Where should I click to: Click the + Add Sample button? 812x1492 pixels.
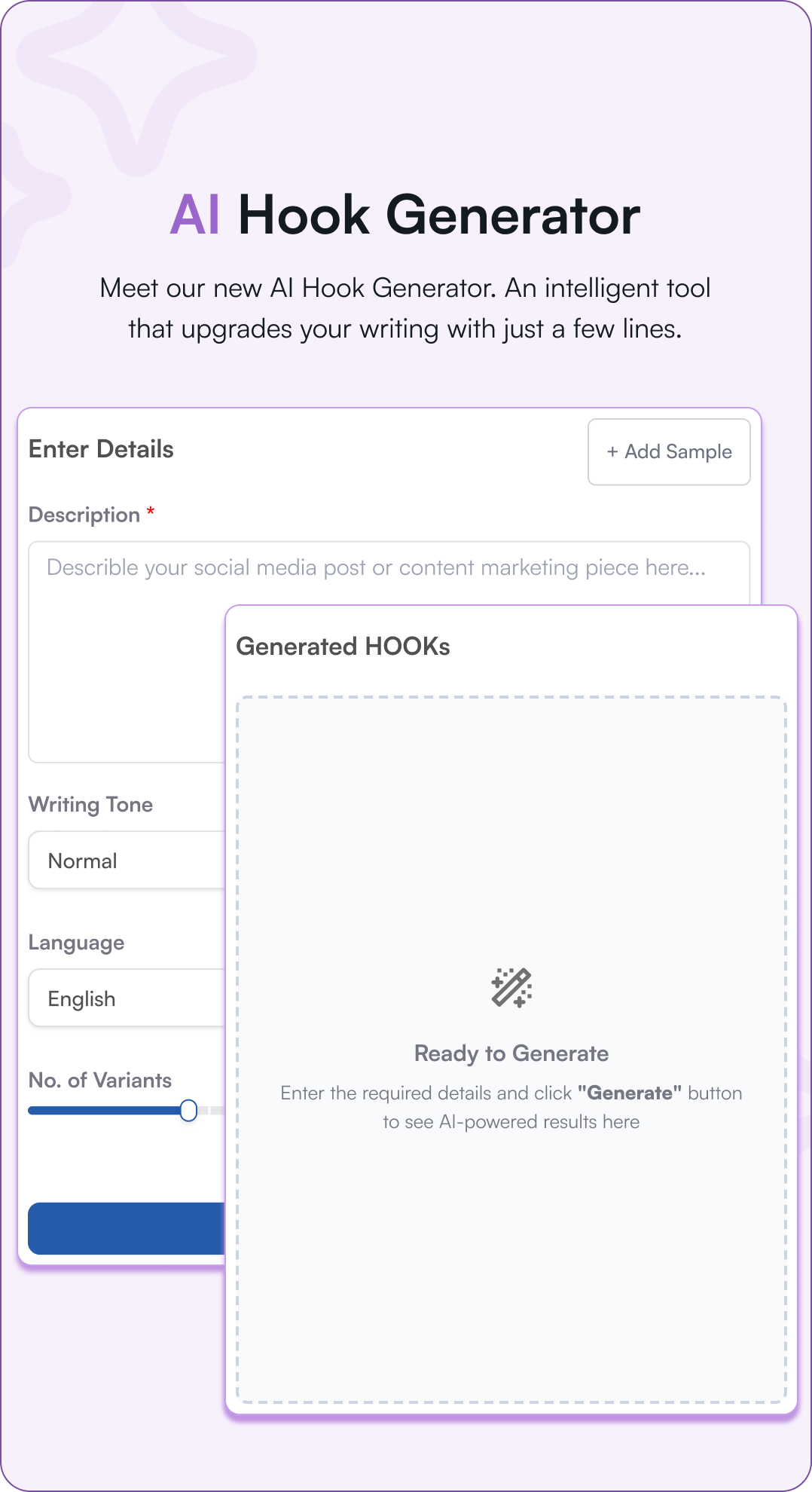pyautogui.click(x=668, y=451)
